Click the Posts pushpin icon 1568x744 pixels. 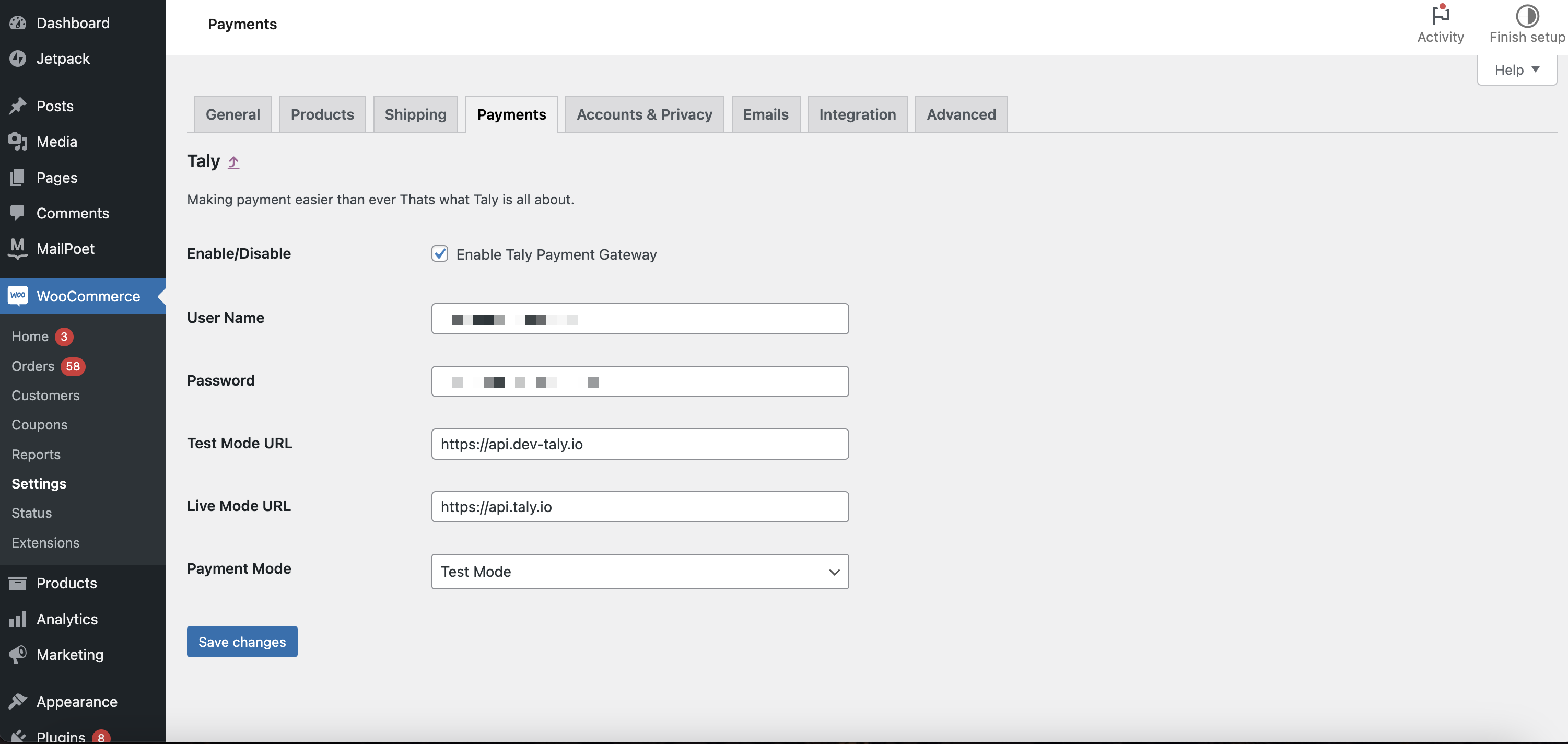tap(18, 106)
